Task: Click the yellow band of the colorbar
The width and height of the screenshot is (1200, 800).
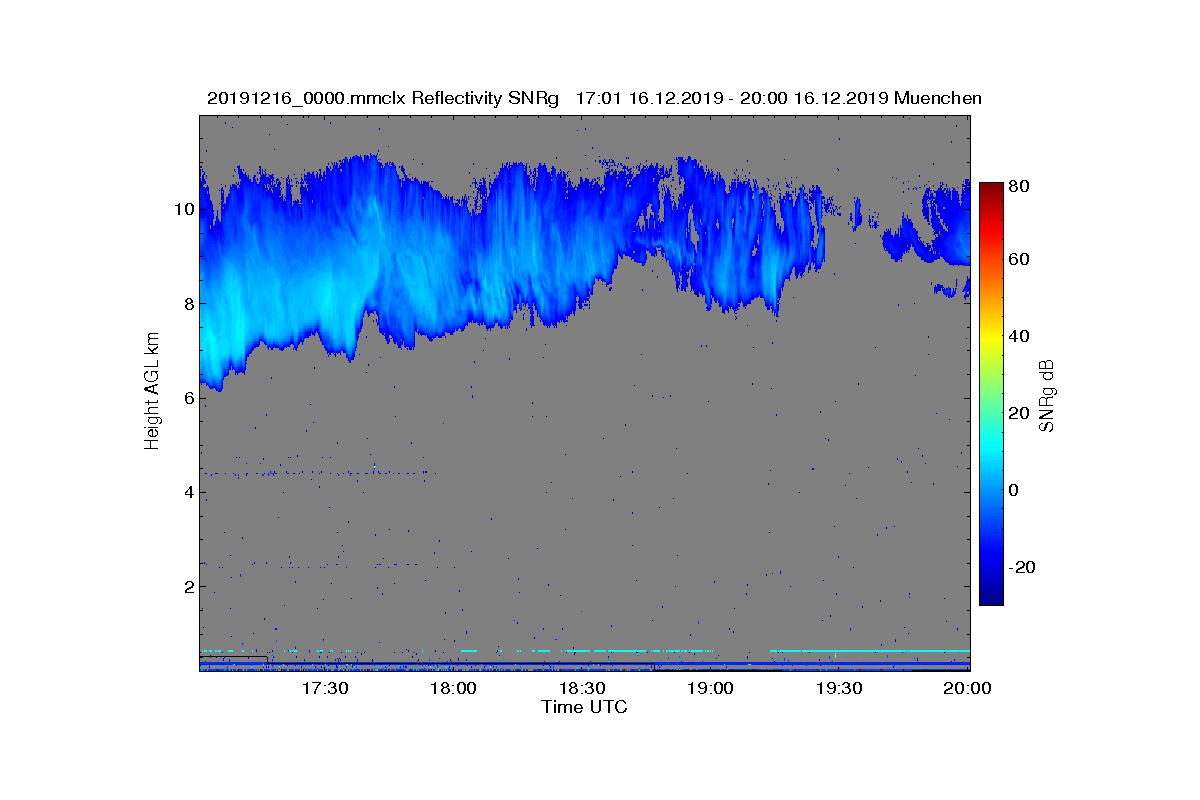Action: pyautogui.click(x=991, y=340)
